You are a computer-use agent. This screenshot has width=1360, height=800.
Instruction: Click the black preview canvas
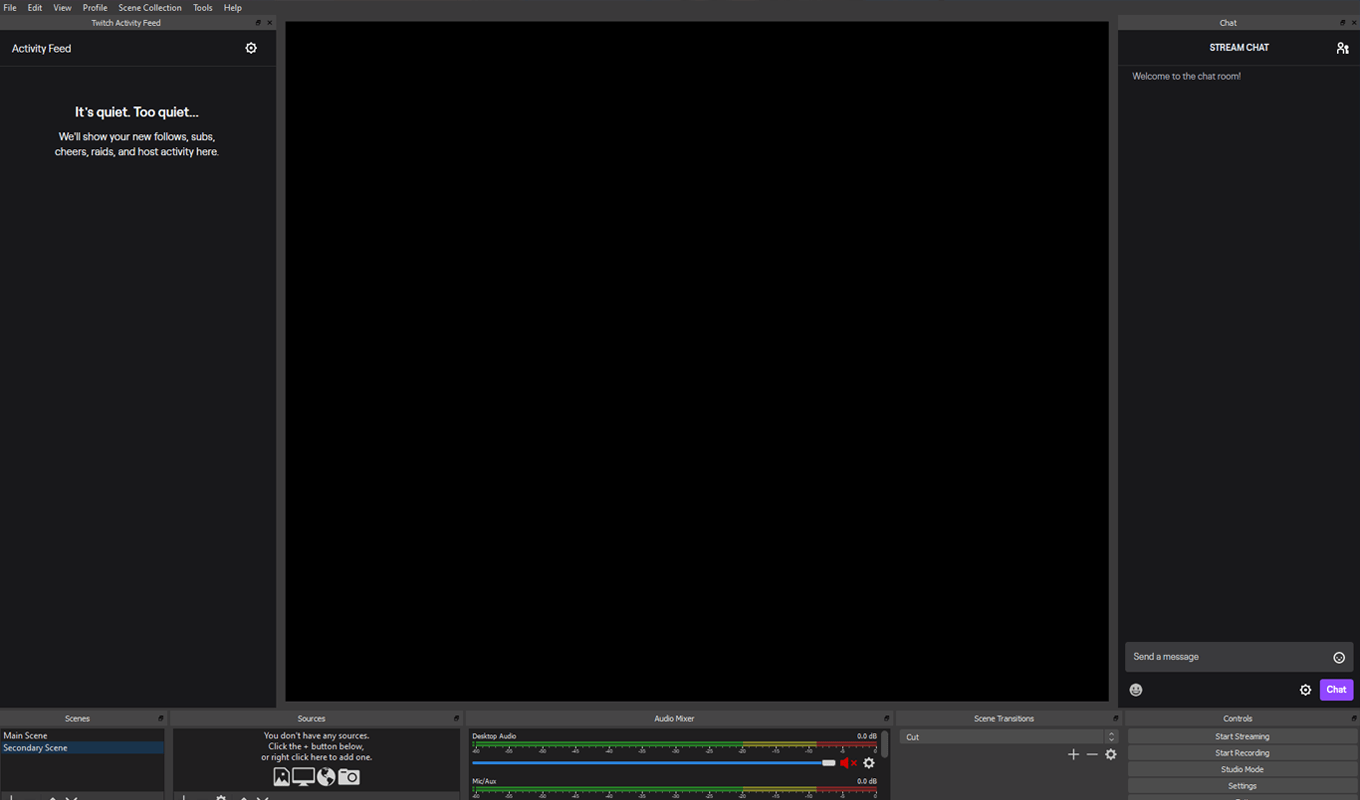[x=697, y=361]
